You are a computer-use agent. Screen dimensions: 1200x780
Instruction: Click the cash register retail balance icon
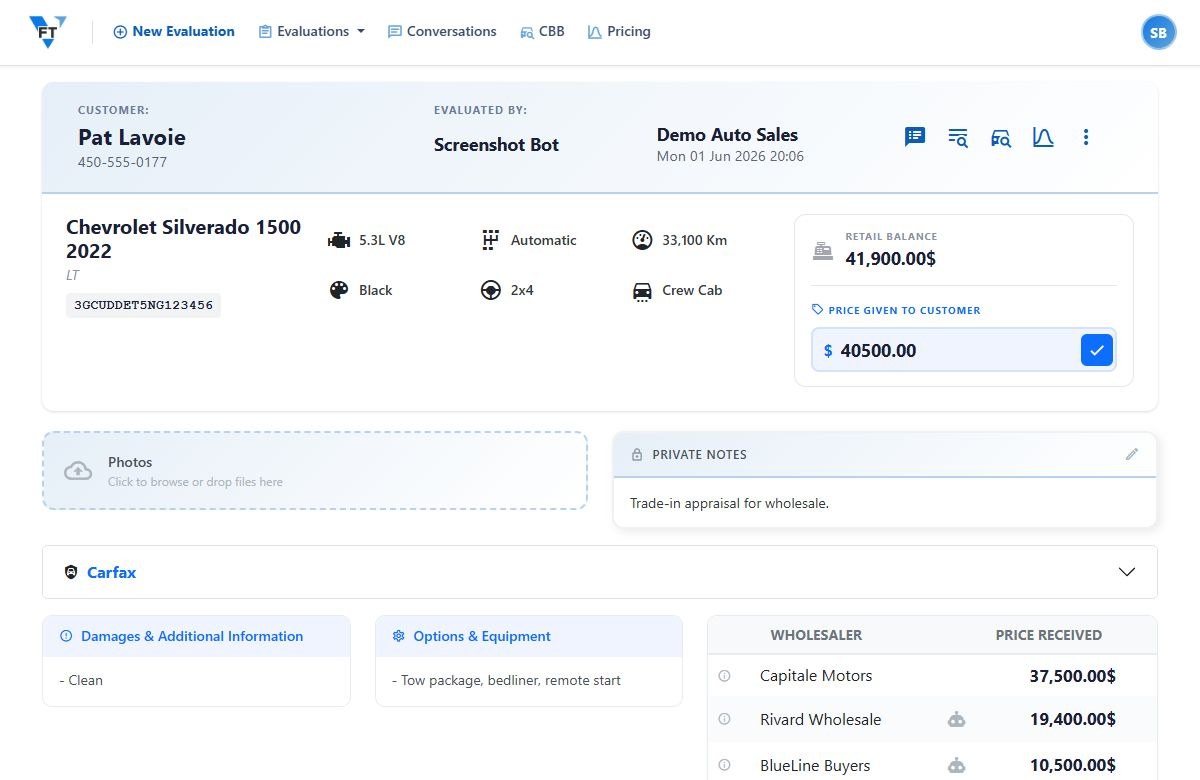(x=823, y=250)
